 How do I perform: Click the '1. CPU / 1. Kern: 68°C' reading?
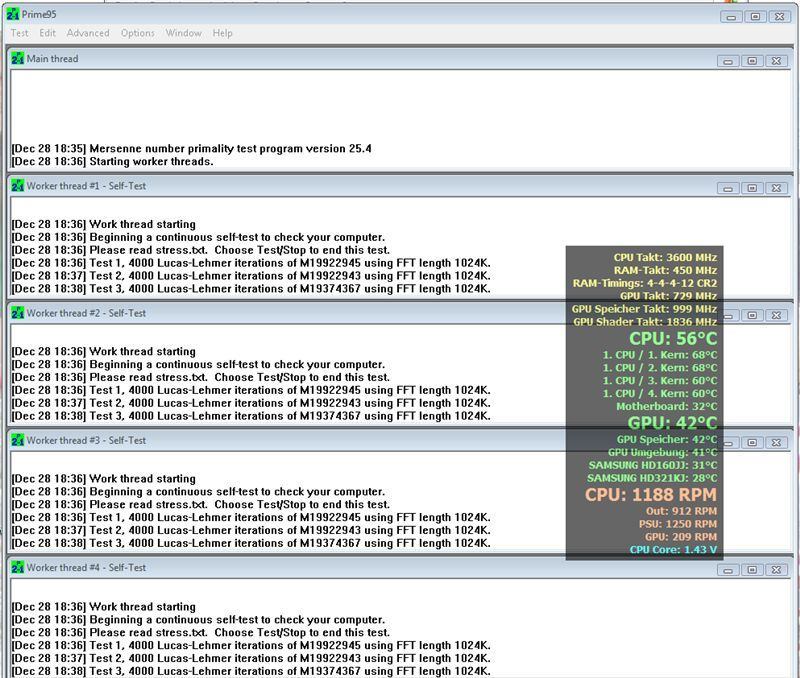pos(660,355)
